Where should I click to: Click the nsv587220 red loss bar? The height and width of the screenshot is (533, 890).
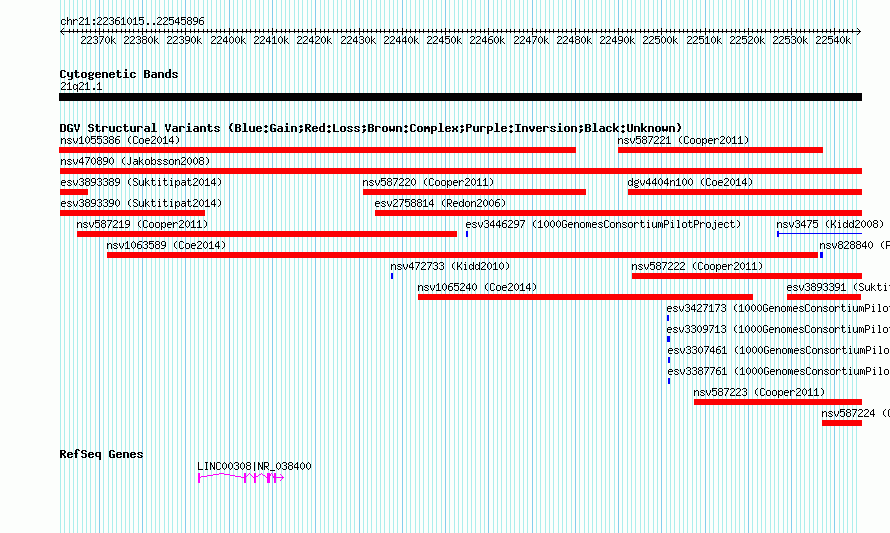click(475, 192)
